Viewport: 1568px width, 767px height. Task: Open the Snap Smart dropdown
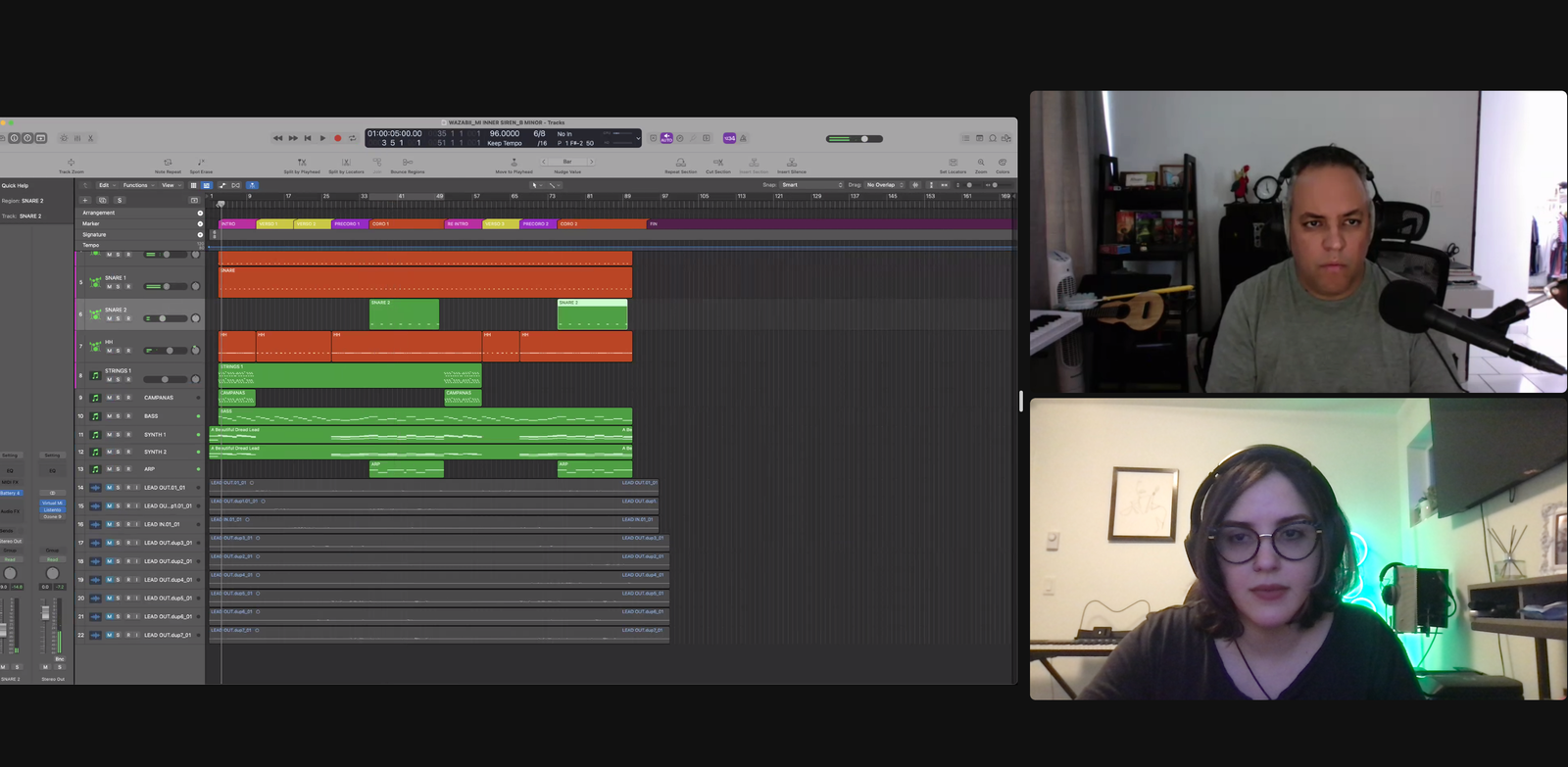[810, 185]
